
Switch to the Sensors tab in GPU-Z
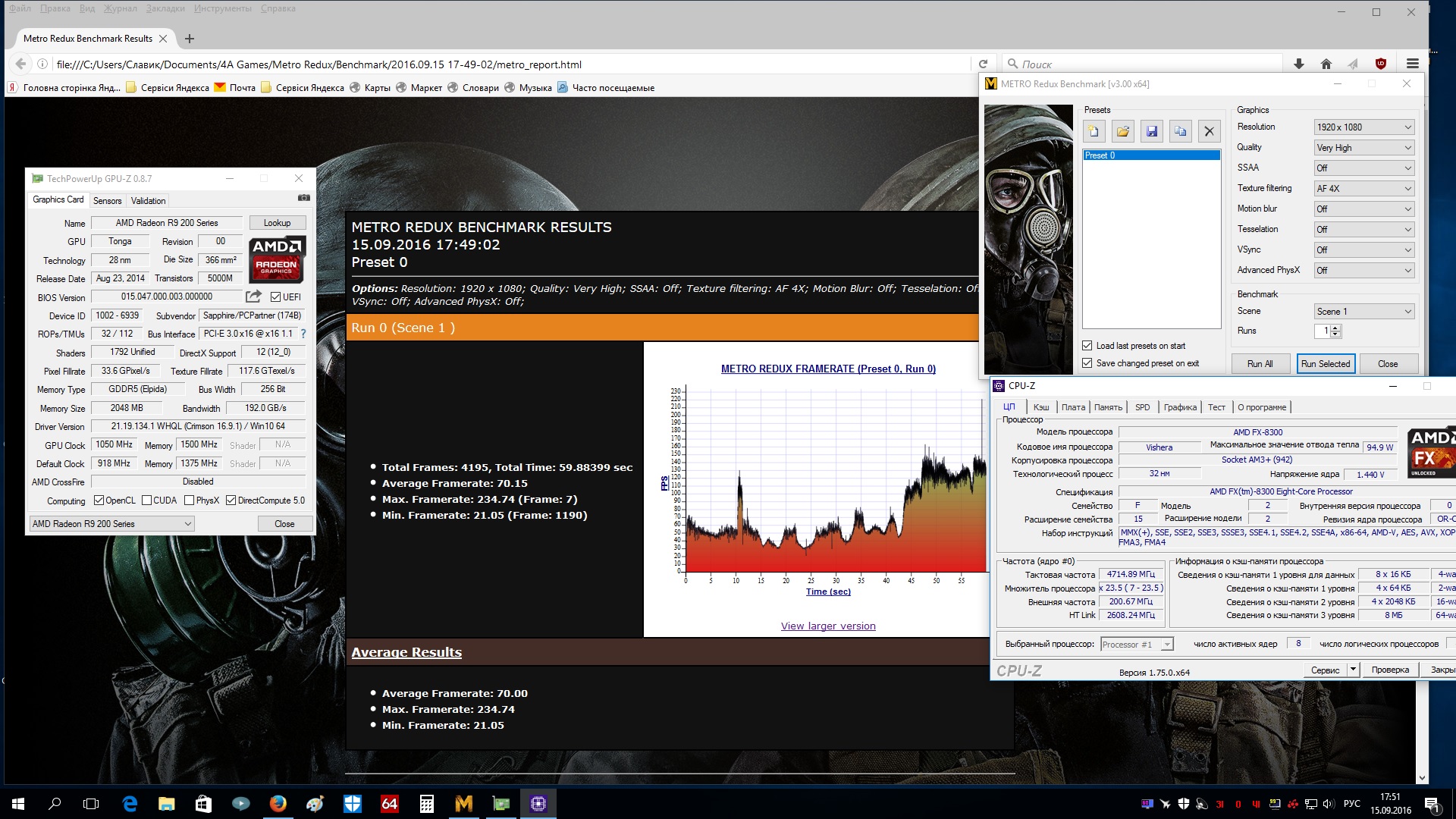[x=107, y=201]
